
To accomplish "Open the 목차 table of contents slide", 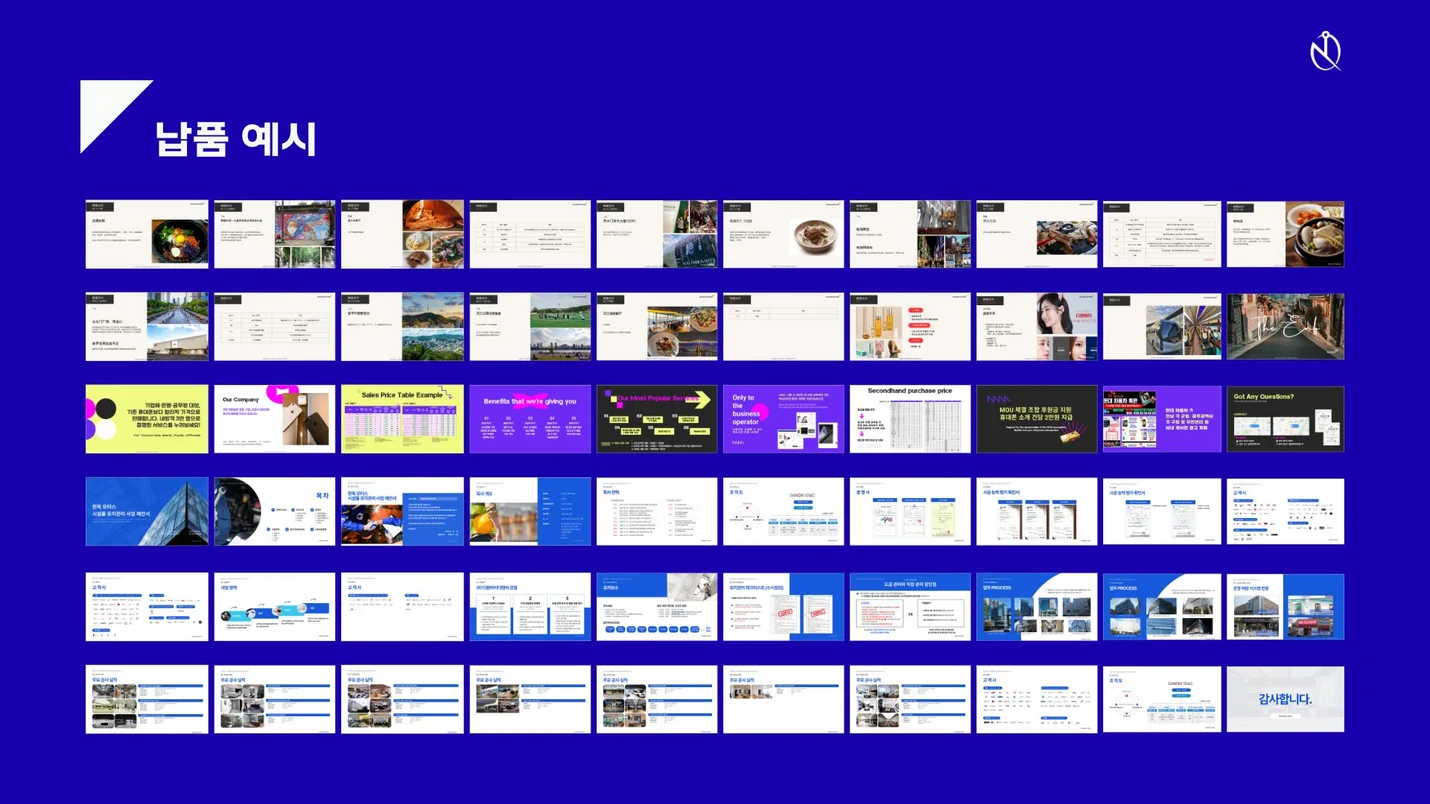I will tap(274, 511).
